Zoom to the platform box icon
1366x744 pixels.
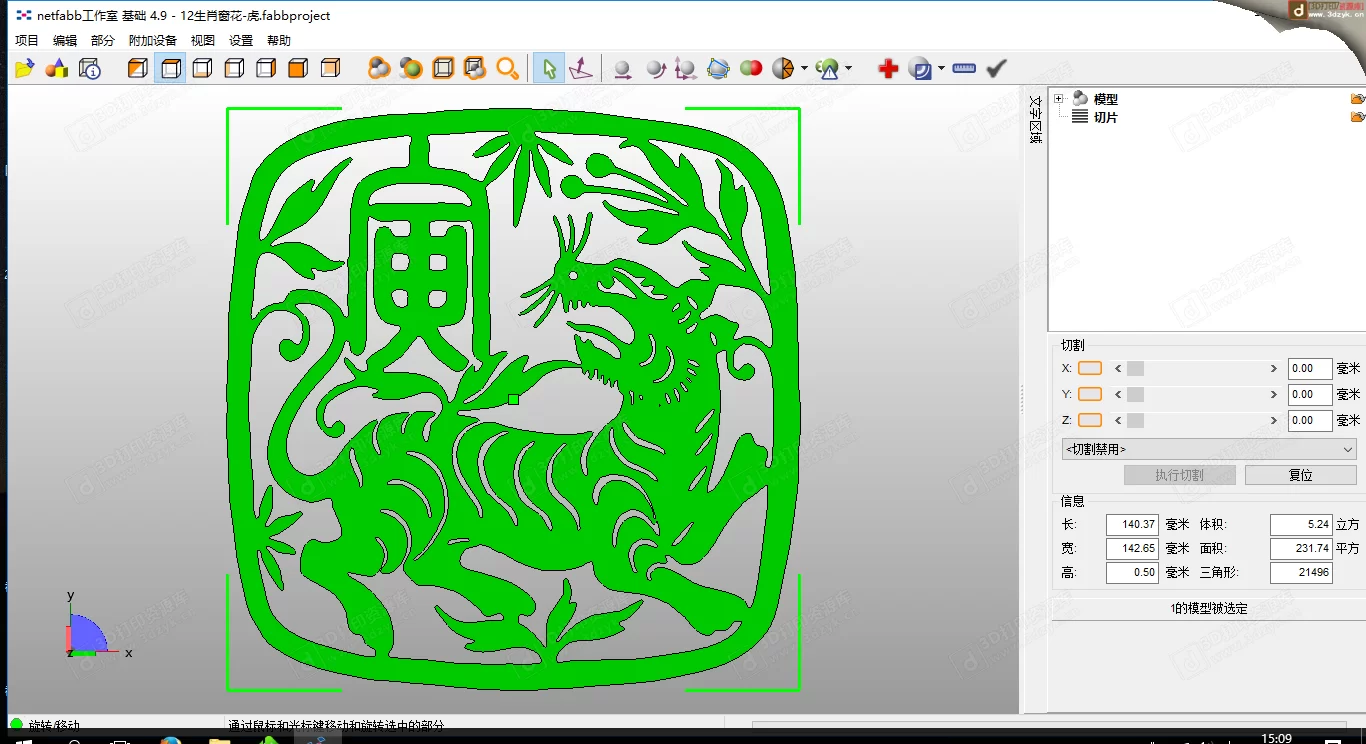[443, 68]
